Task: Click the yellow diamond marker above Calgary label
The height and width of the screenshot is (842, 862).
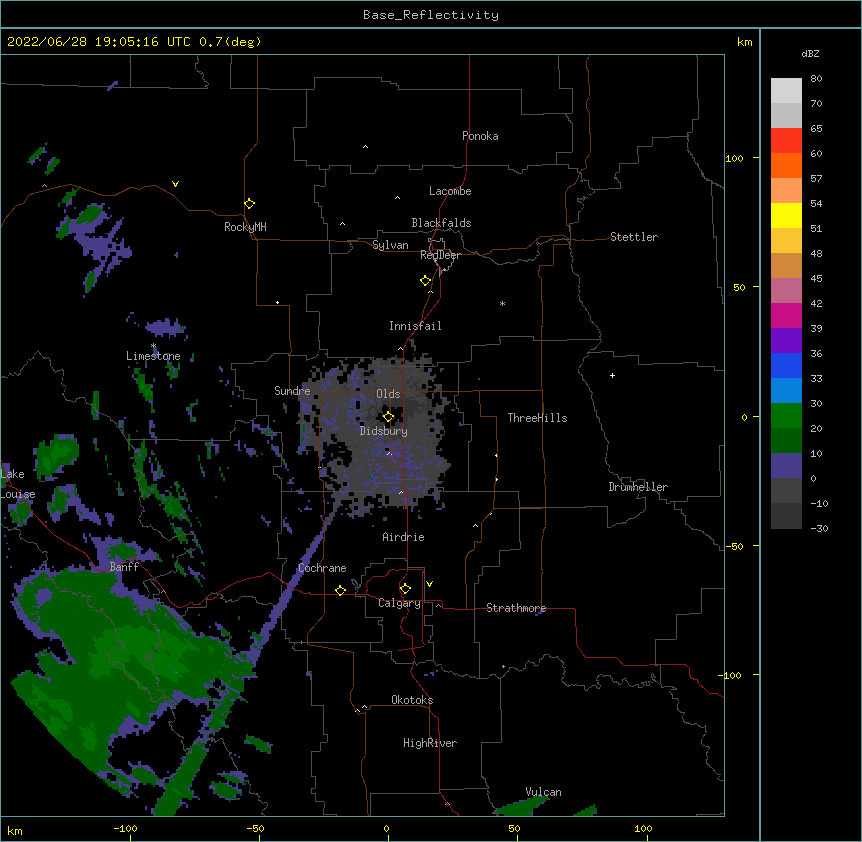Action: (x=405, y=589)
